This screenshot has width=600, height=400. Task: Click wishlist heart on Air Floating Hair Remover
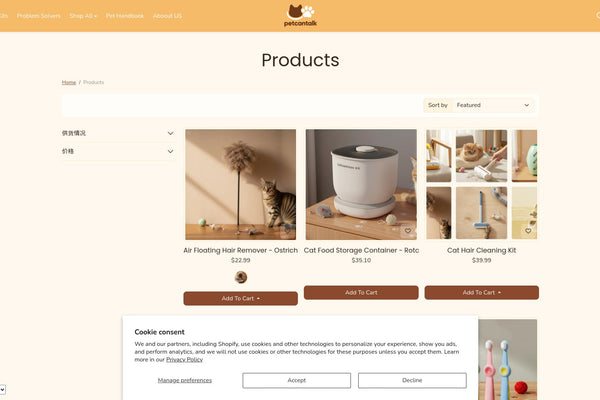point(287,230)
